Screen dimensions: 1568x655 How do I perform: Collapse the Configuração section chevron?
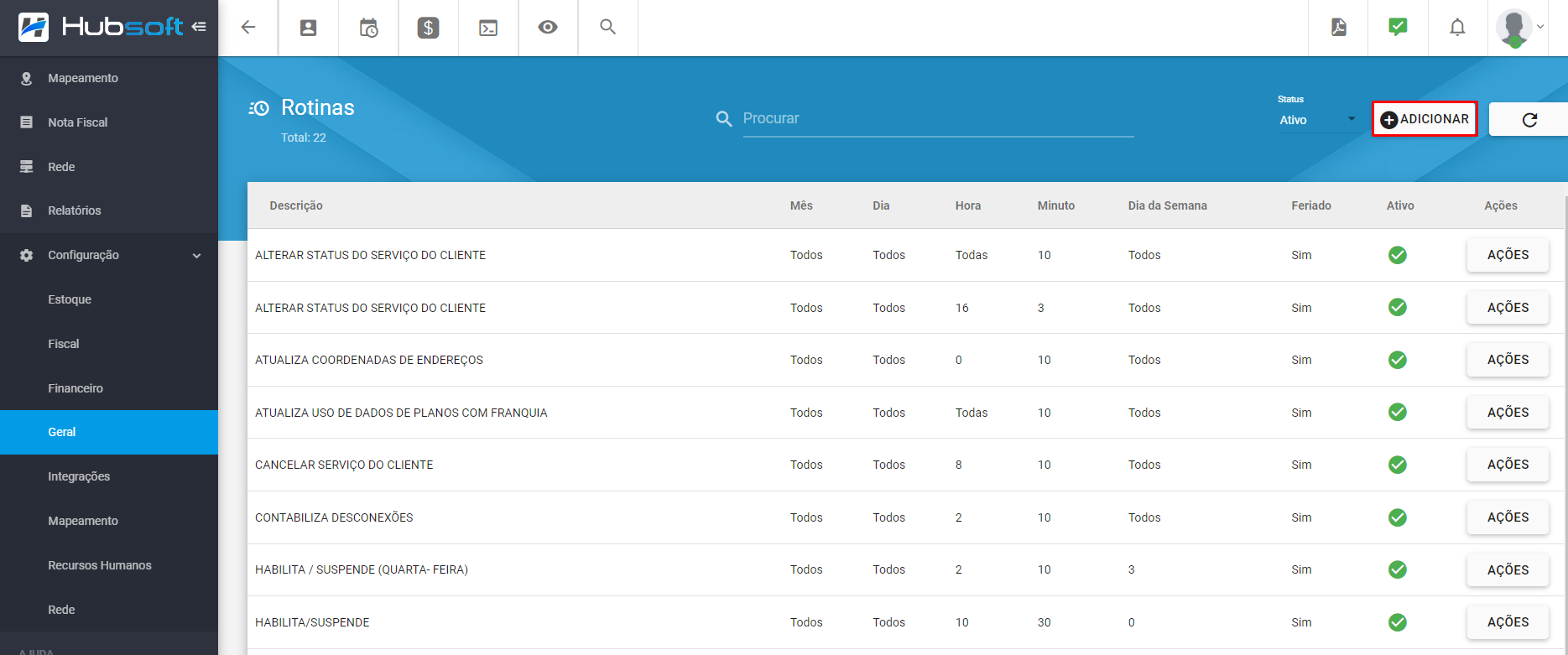[197, 256]
